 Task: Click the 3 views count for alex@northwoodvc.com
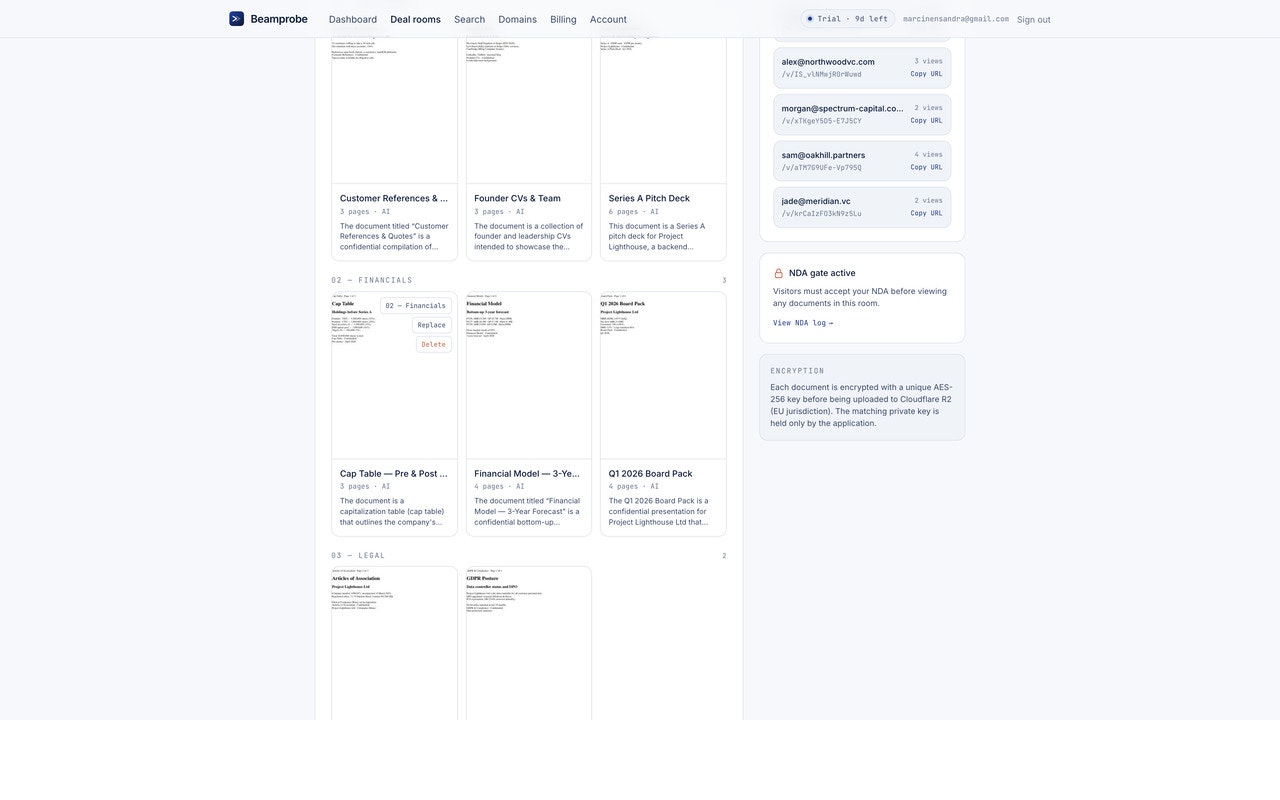(928, 62)
